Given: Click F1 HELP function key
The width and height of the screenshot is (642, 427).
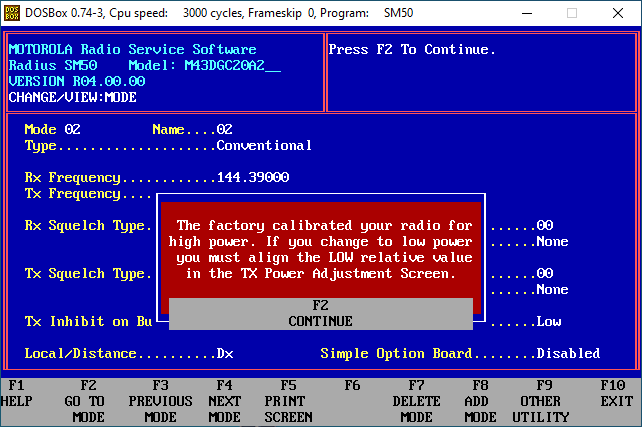Looking at the screenshot, I should 16,393.
